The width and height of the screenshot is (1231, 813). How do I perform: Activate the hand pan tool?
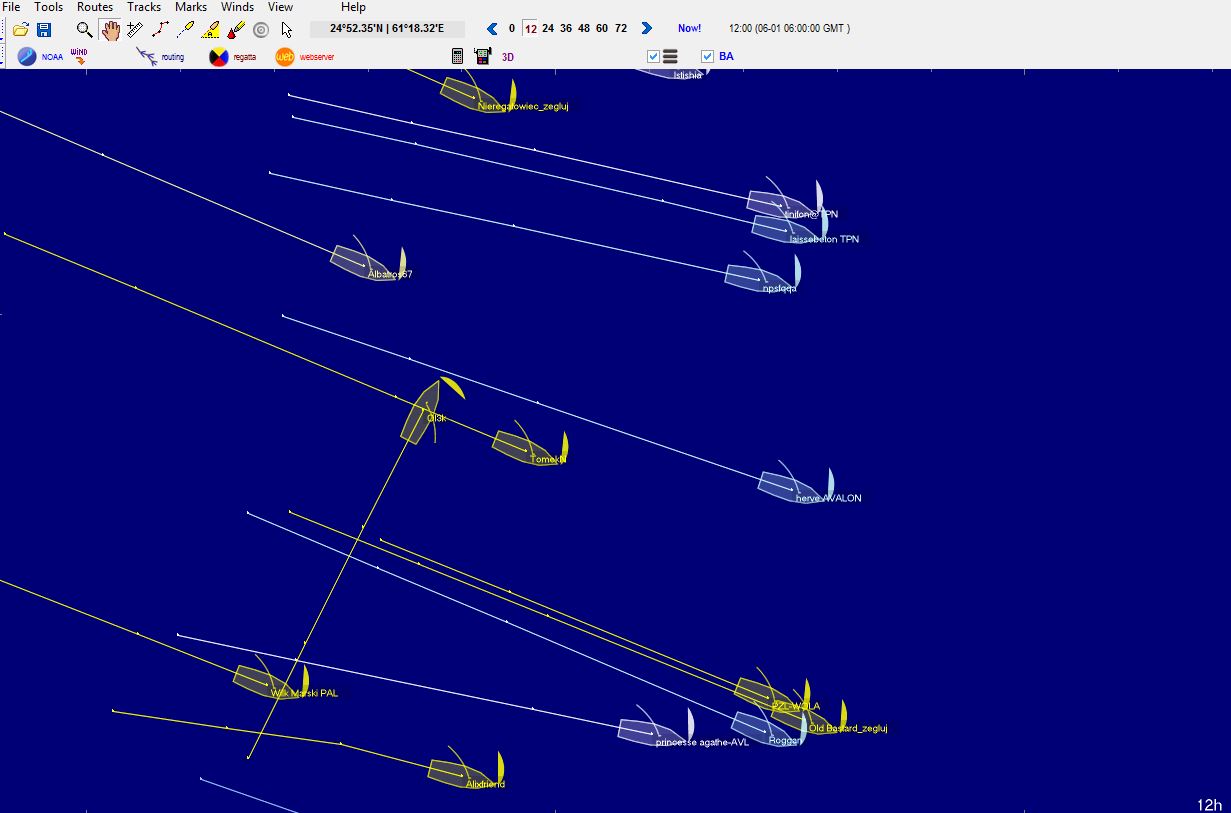pos(110,30)
